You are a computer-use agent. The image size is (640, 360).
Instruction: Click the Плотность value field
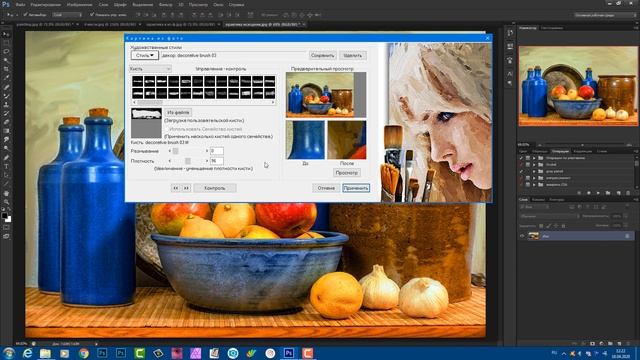(x=217, y=161)
